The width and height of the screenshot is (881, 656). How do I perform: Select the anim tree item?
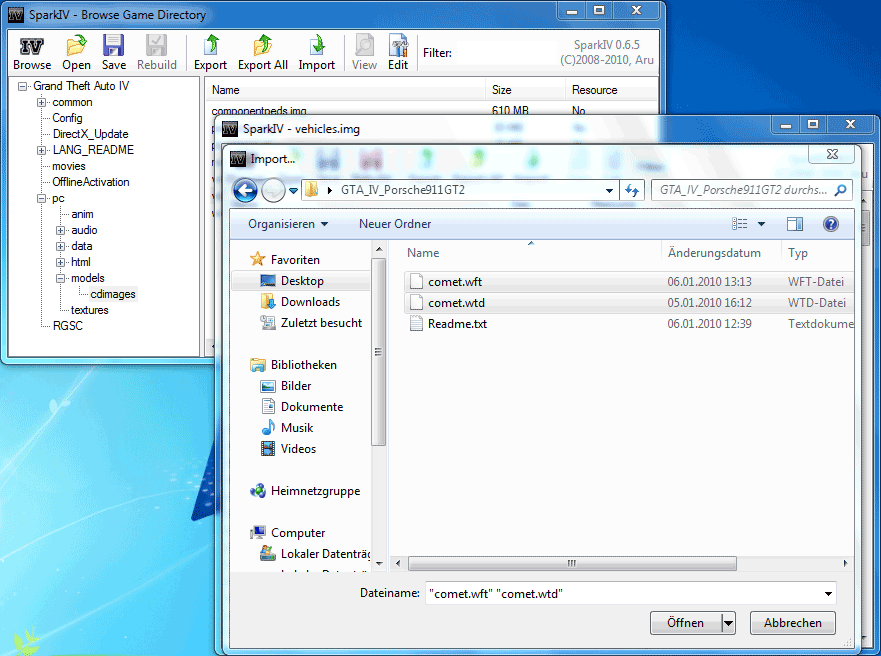click(82, 214)
